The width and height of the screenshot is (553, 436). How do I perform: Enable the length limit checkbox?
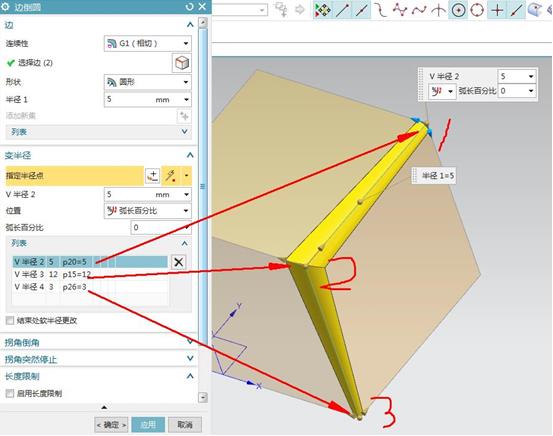10,393
